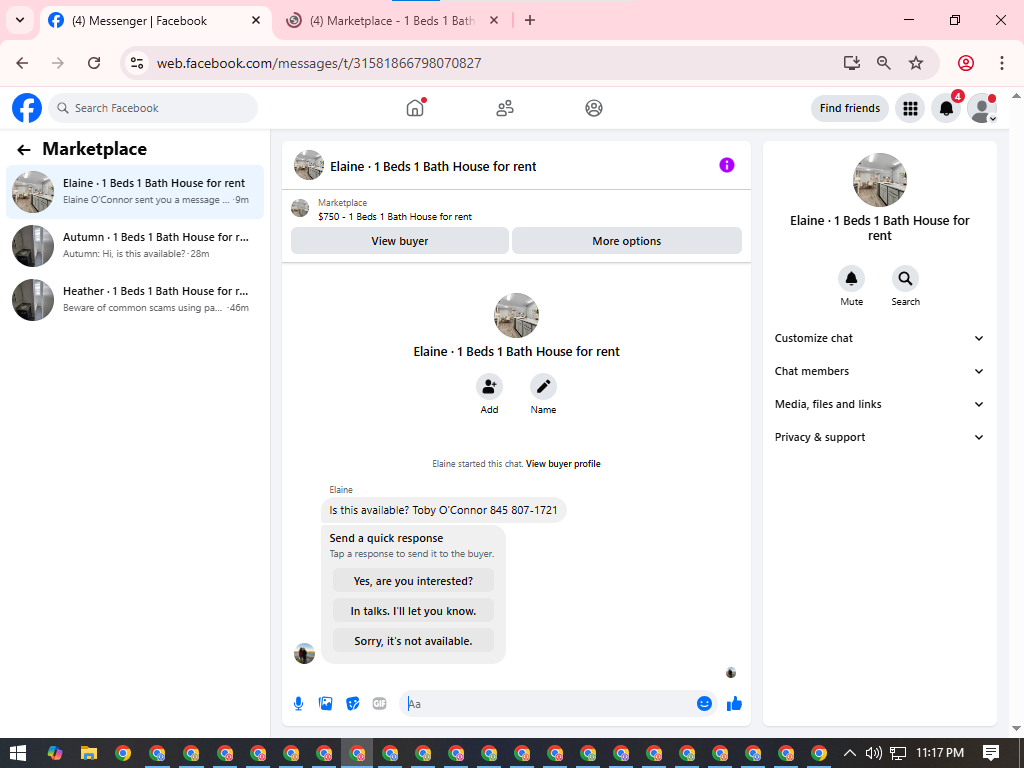Record a voice clip with microphone icon

[298, 703]
